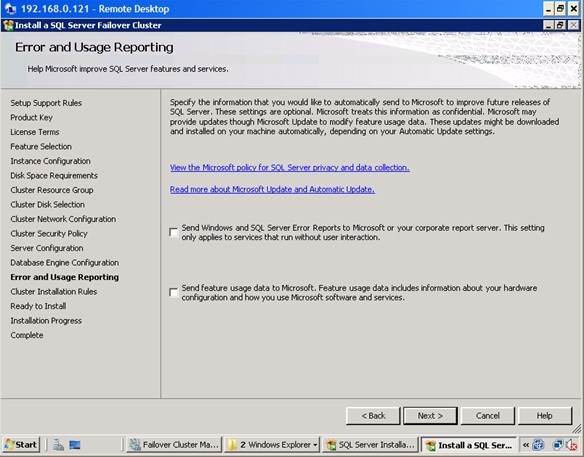Click the Server Manager quick launch icon
The height and width of the screenshot is (457, 584).
(58, 445)
